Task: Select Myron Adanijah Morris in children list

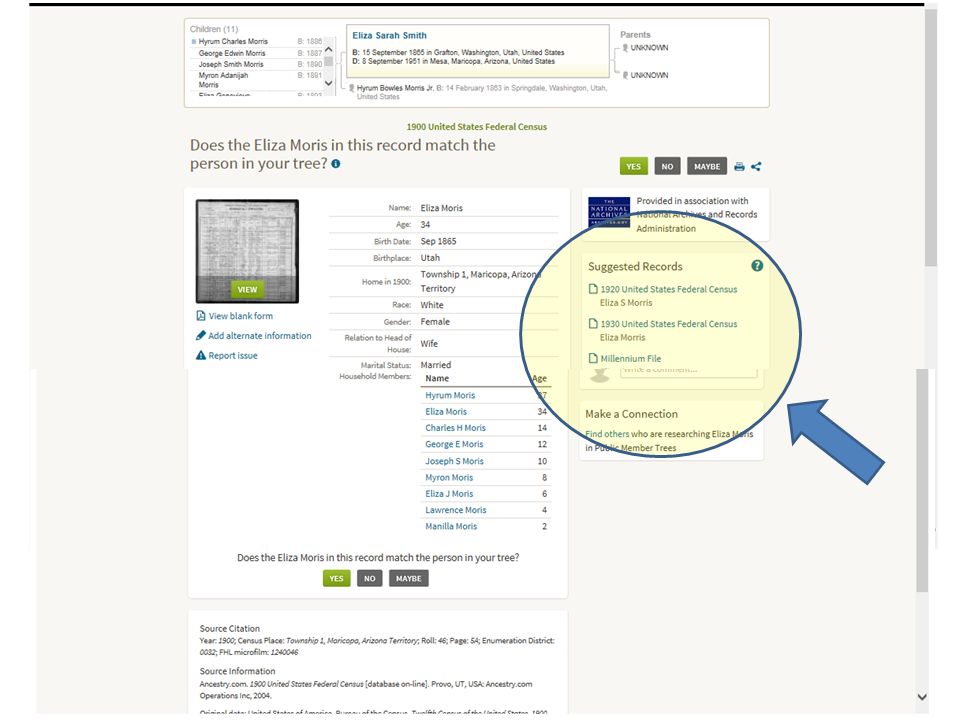Action: (223, 80)
